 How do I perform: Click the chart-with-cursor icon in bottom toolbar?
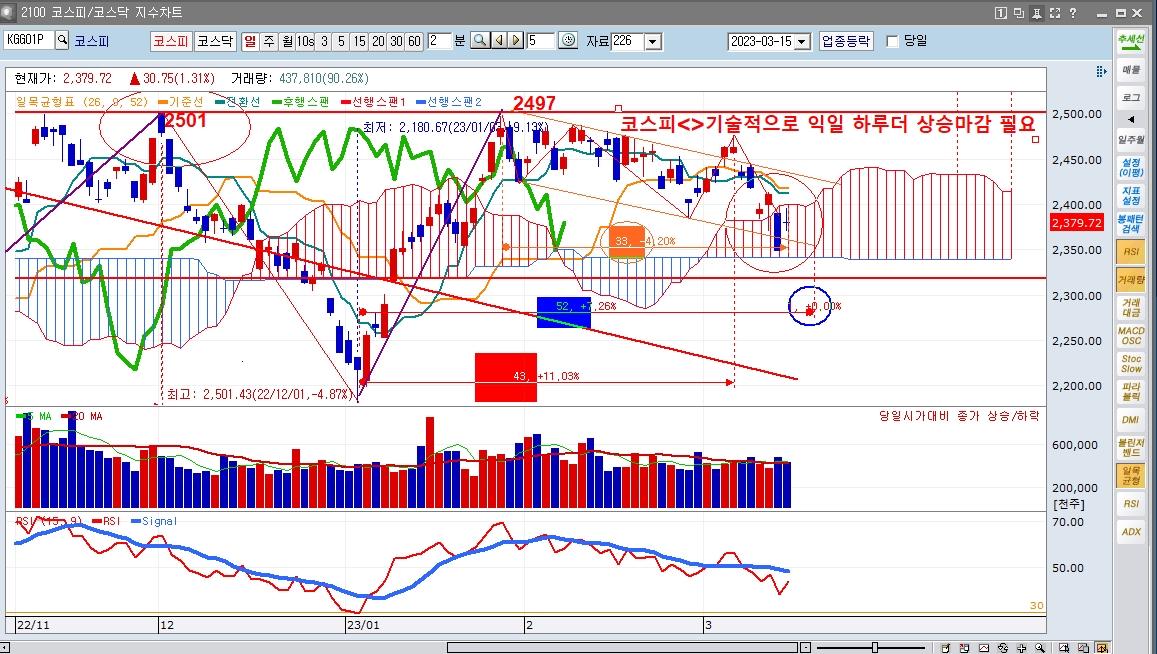[x=1066, y=648]
